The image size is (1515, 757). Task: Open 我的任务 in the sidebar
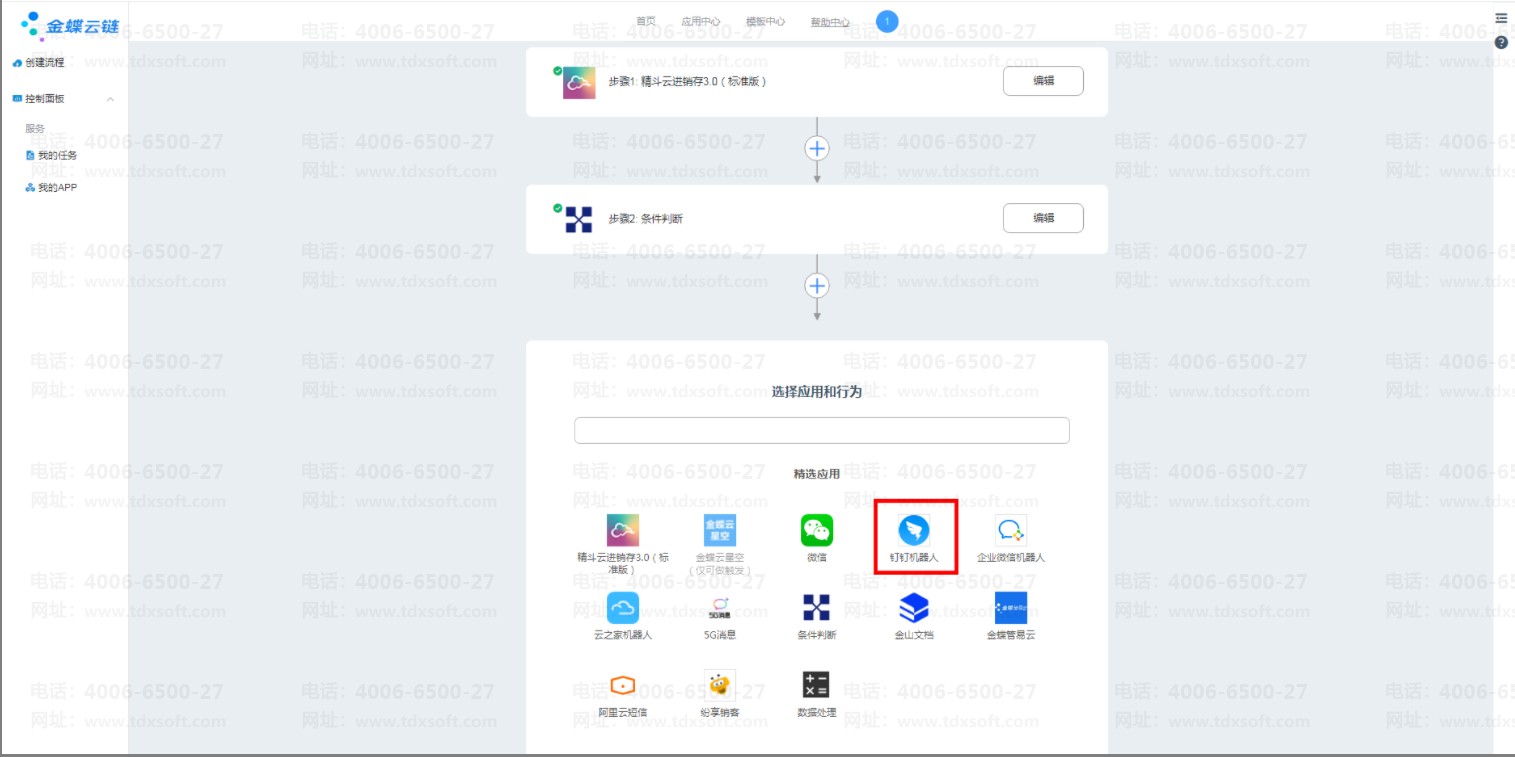point(57,156)
